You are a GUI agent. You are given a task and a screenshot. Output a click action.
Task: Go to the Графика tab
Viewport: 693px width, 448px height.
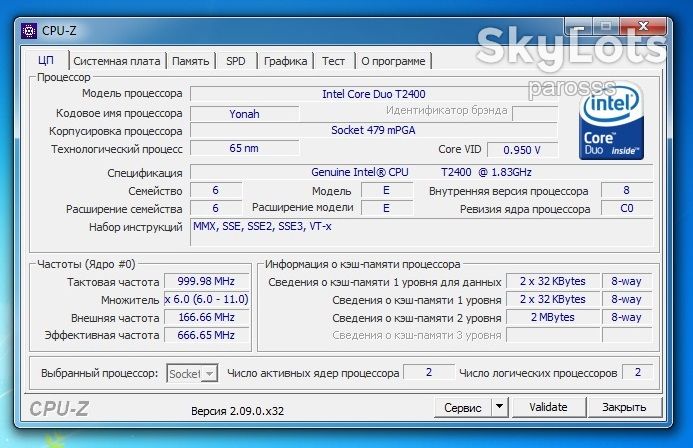286,61
